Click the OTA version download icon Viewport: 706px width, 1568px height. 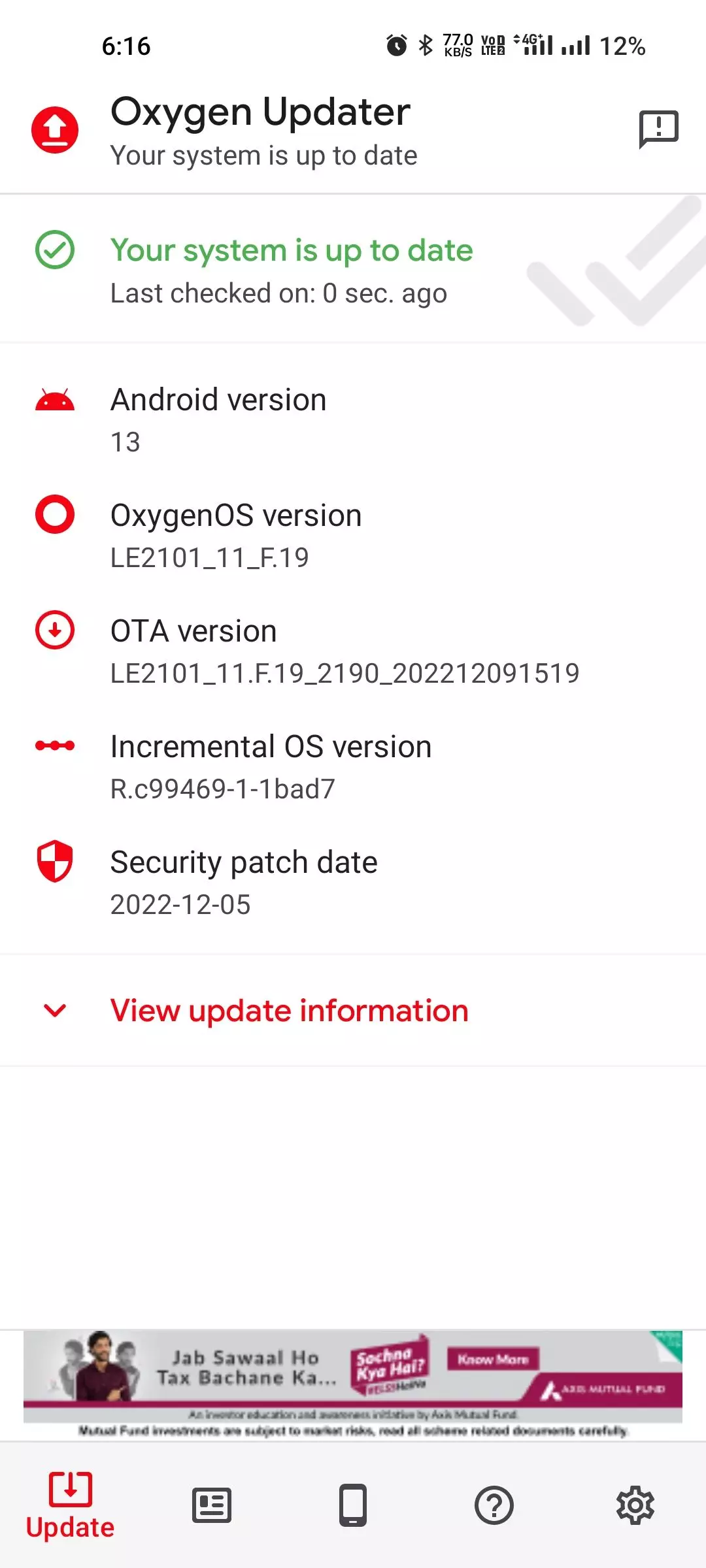[x=55, y=630]
